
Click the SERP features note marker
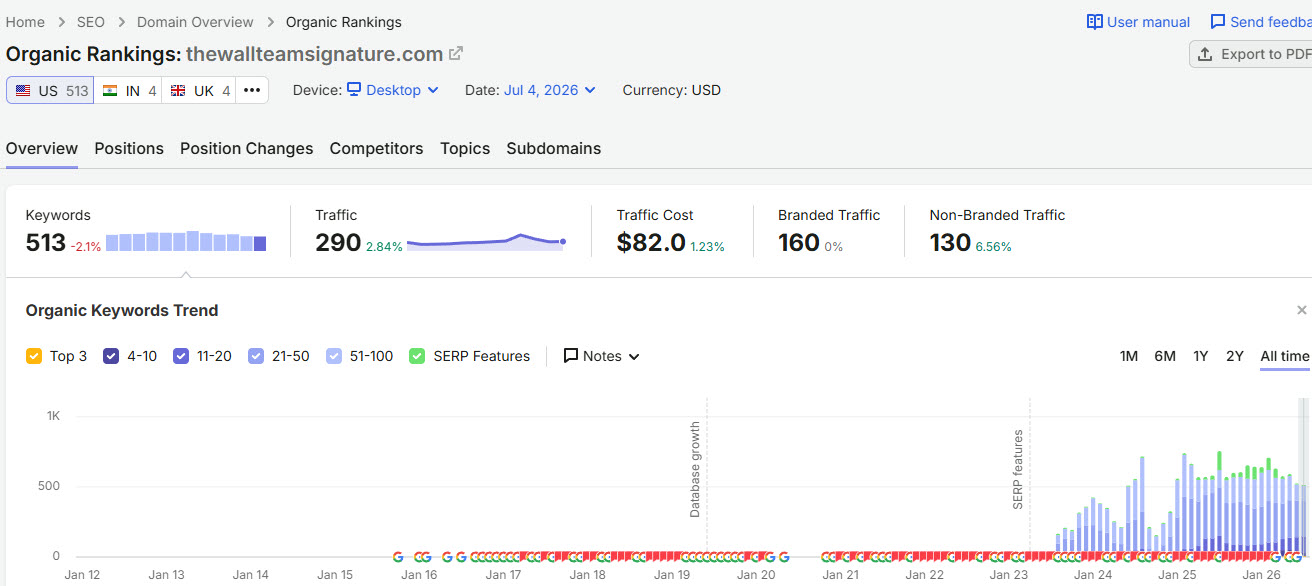coord(1018,470)
